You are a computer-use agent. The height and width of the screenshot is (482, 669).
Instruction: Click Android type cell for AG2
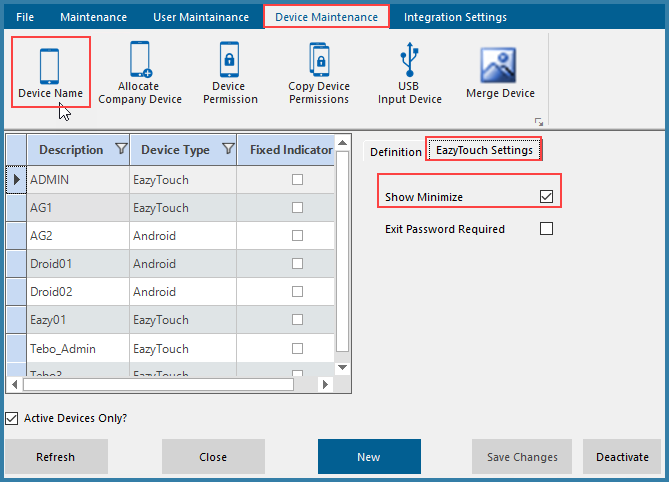[183, 235]
